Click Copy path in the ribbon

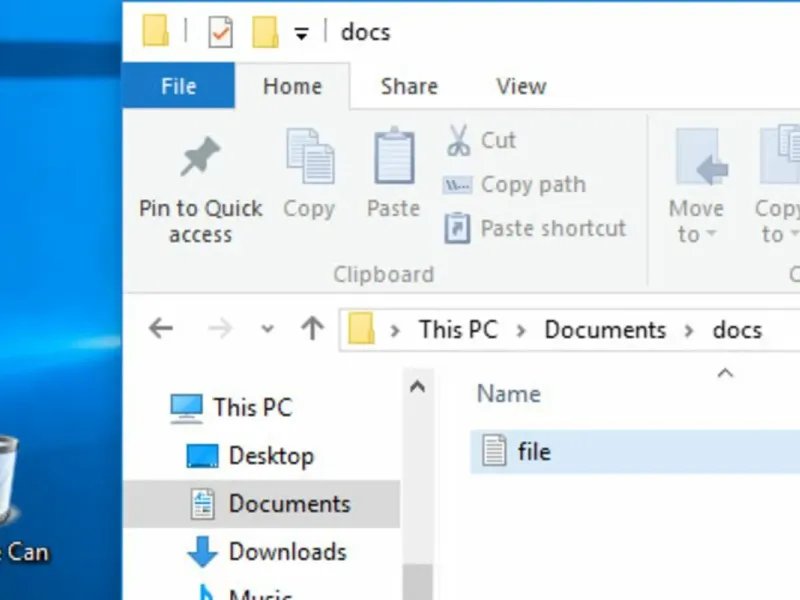(x=515, y=184)
